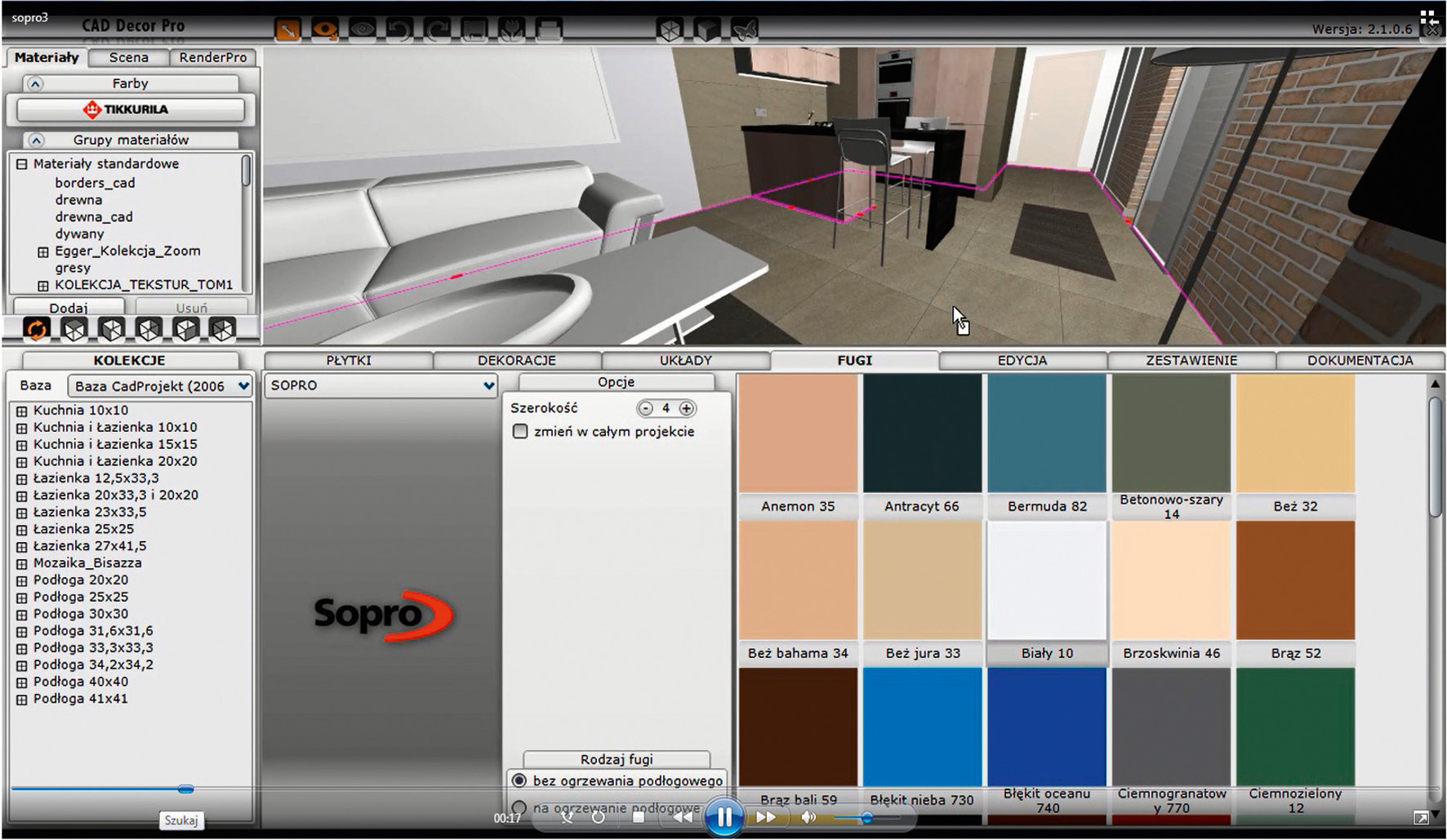Click the Szukaj search button

[x=180, y=820]
